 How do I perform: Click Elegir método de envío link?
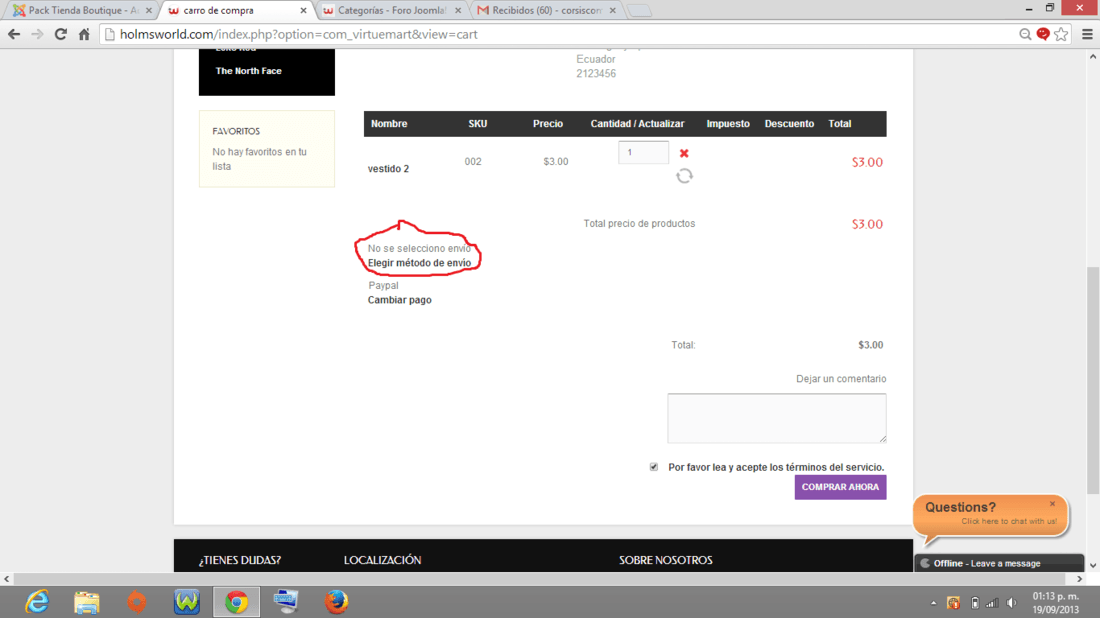(x=420, y=263)
